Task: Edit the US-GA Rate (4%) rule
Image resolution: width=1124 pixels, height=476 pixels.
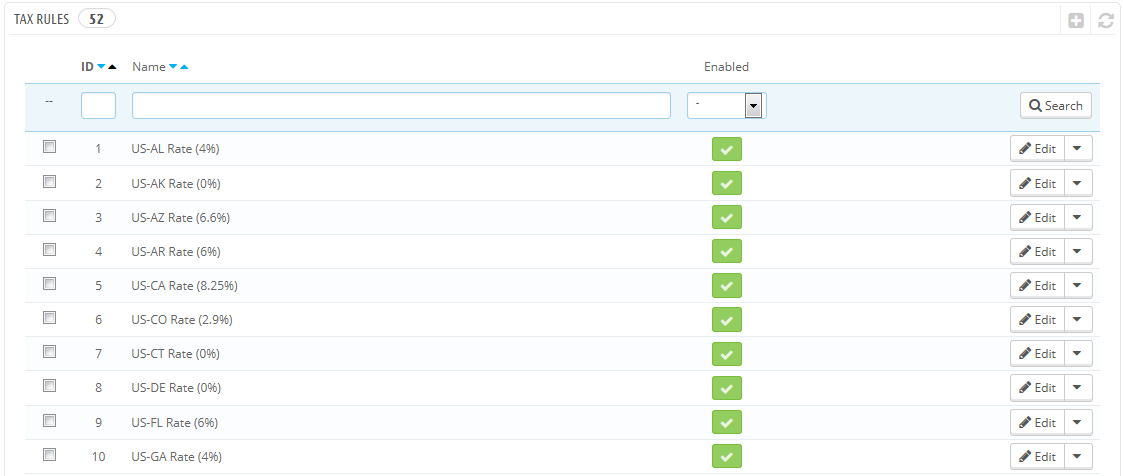Action: [1037, 456]
